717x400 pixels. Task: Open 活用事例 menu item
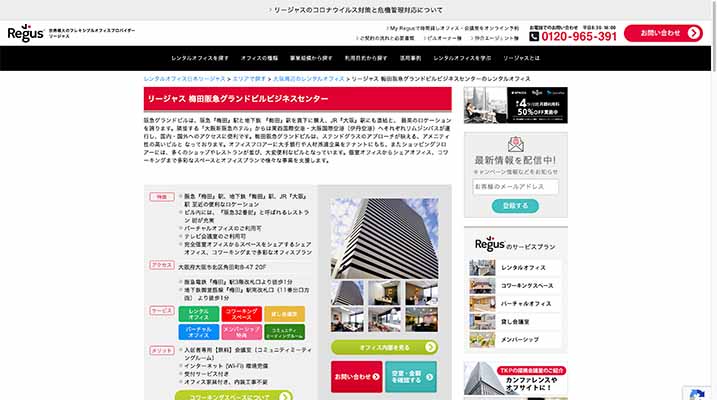410,58
